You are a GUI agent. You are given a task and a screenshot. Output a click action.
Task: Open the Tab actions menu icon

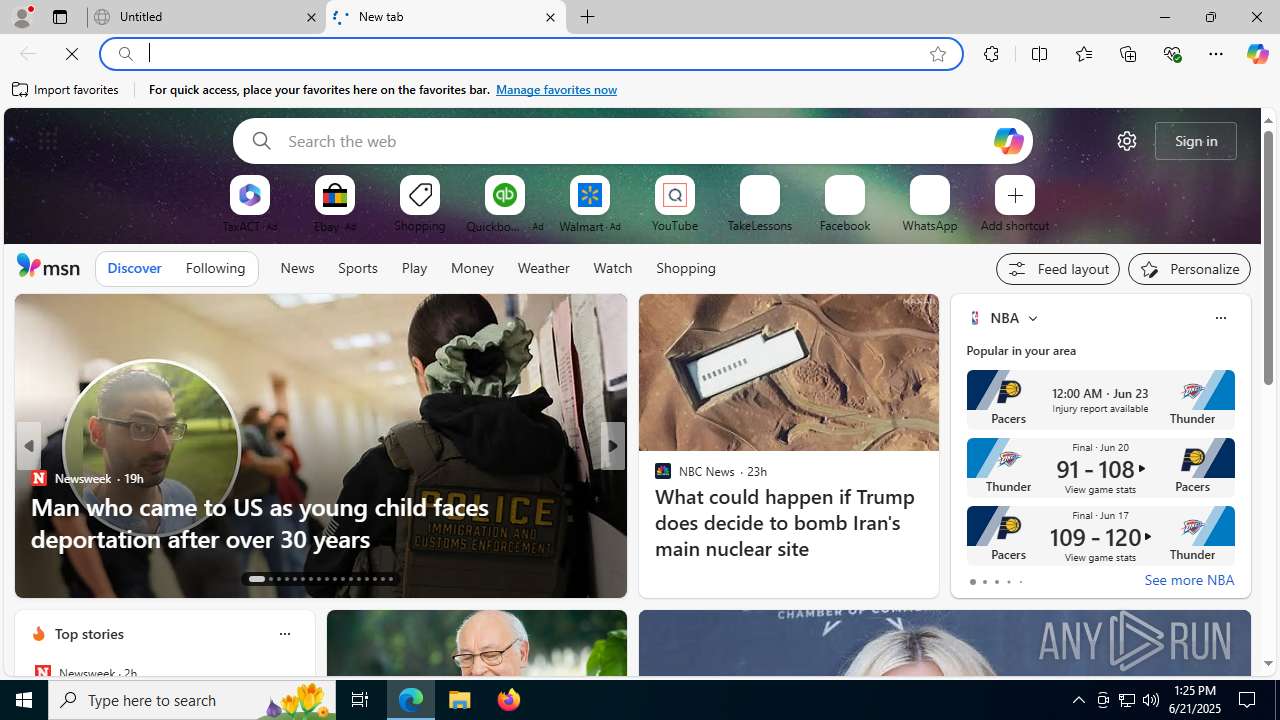click(x=59, y=17)
